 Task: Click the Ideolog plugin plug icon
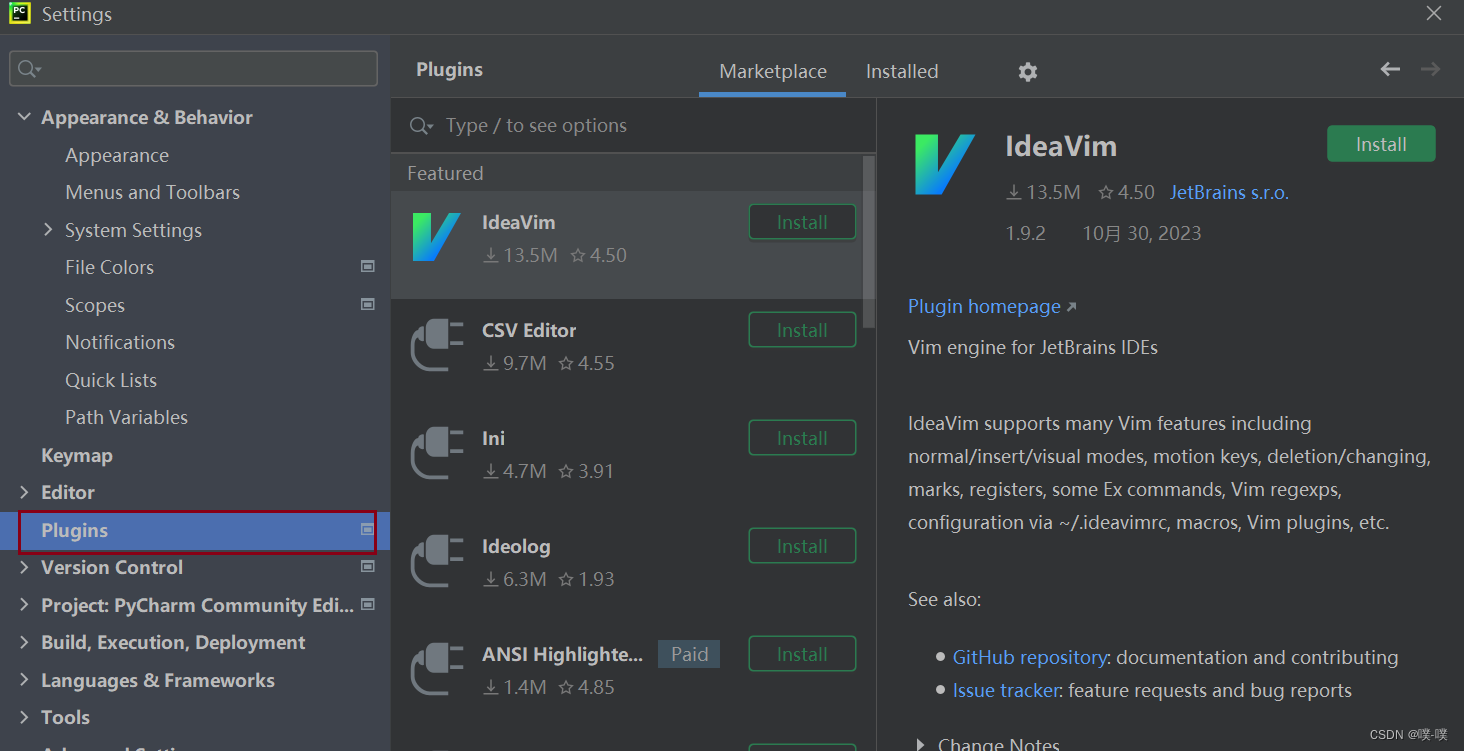tap(436, 561)
